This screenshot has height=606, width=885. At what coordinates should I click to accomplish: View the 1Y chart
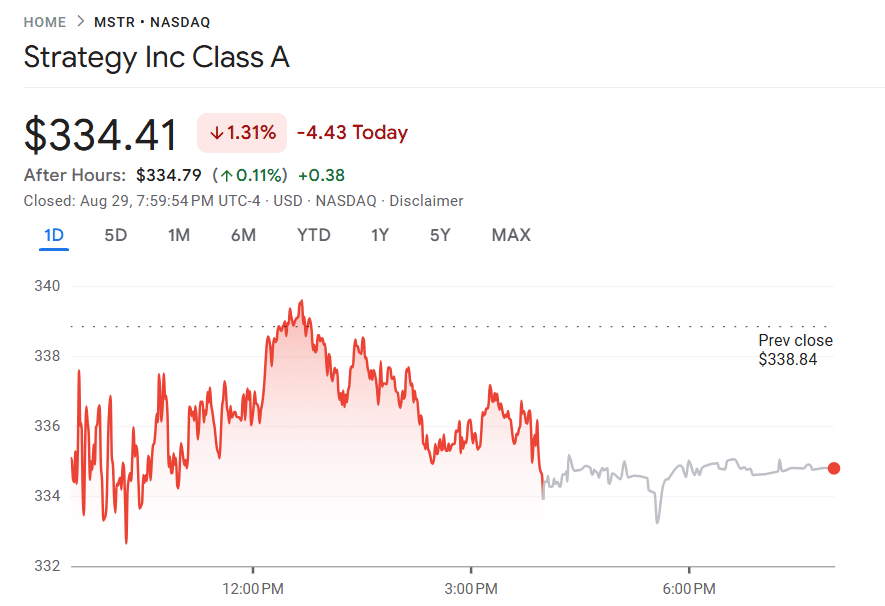[379, 235]
